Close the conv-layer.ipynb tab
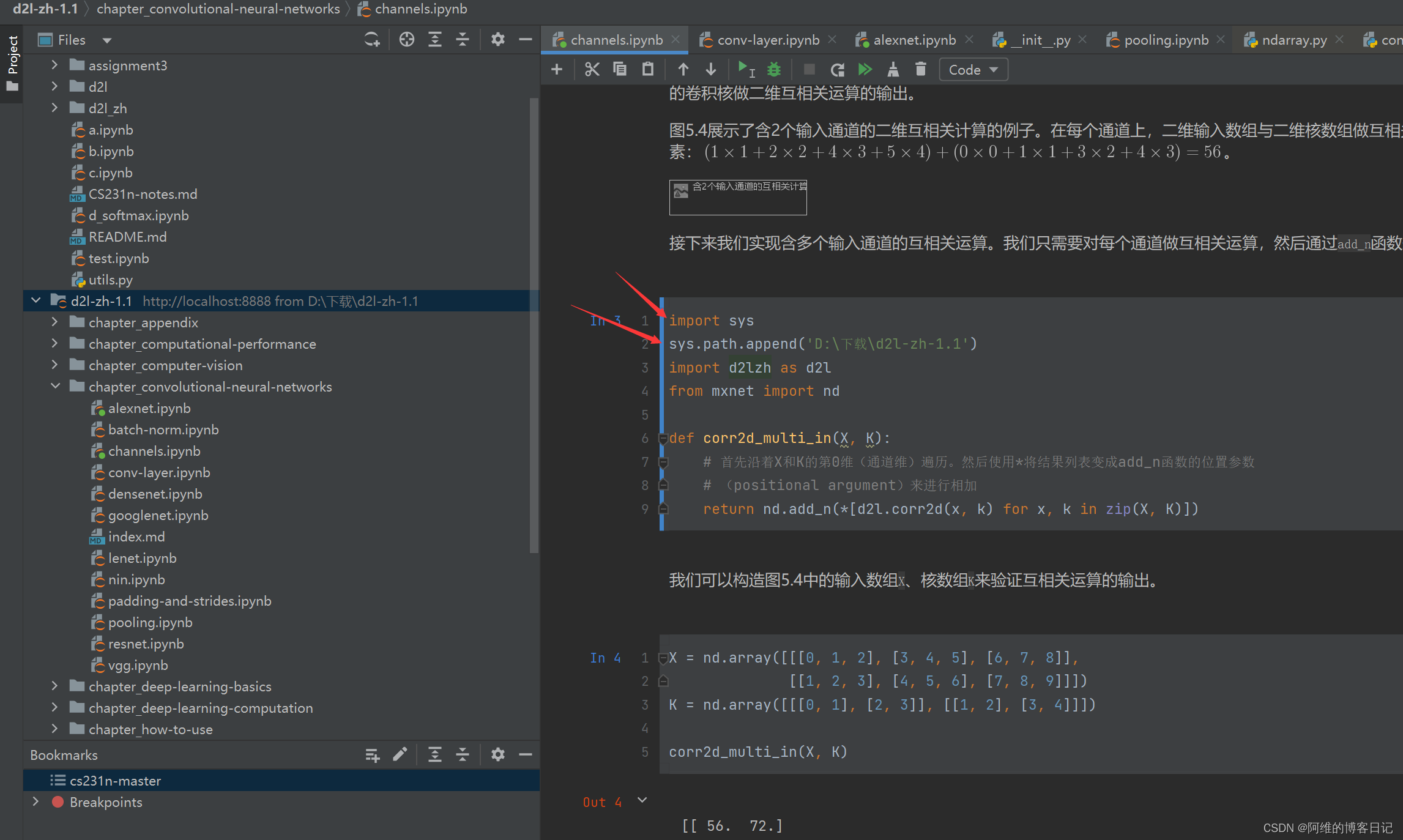 tap(832, 39)
